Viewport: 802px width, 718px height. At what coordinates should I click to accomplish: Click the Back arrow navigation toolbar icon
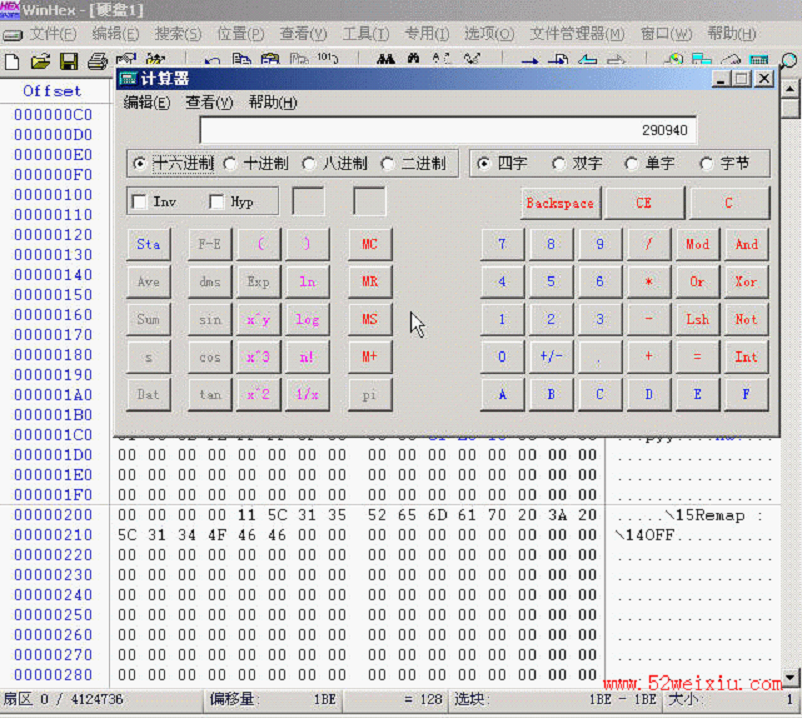[x=588, y=60]
